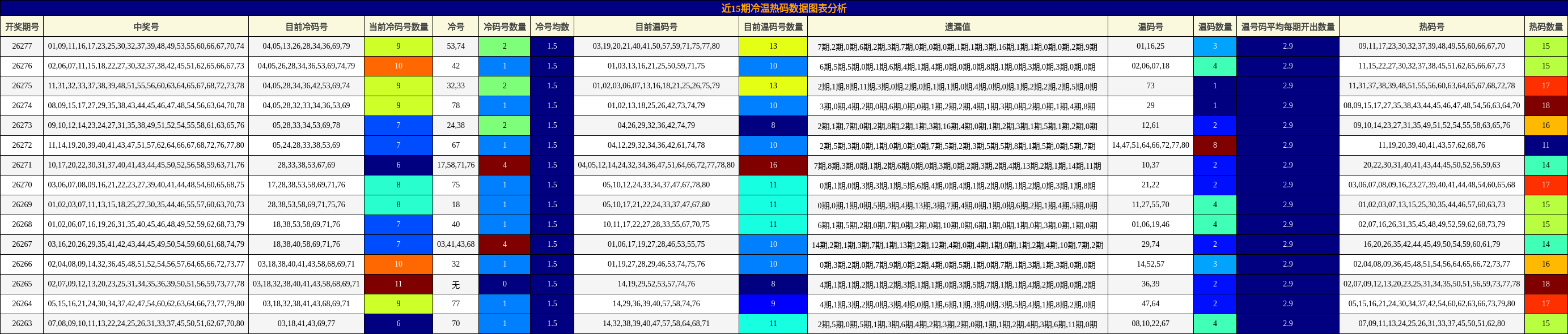Click dark red 温码数量 8 in row 26272
Screen dimensions: 1568x334
1215,145
